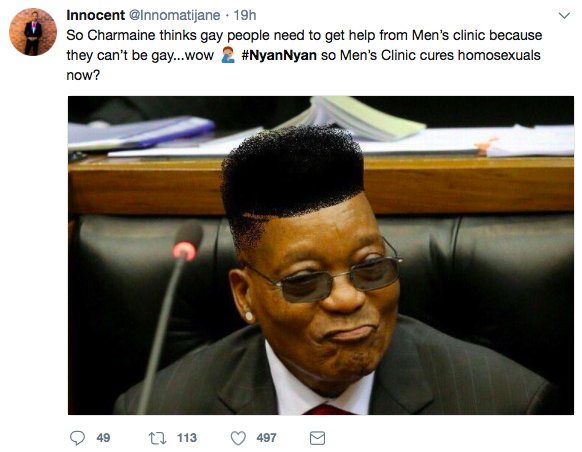
Task: Expand the tweet options chevron
Action: coord(564,16)
